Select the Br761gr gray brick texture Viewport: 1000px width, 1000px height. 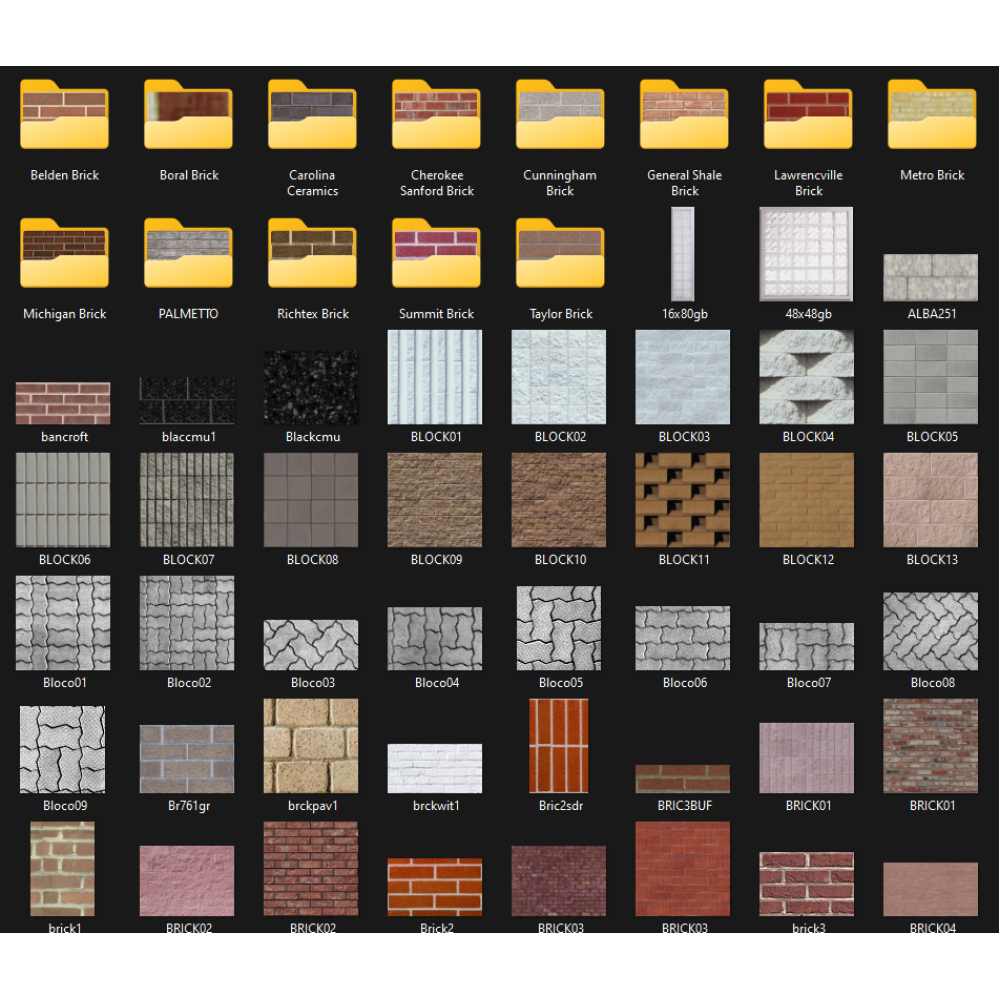pos(187,759)
